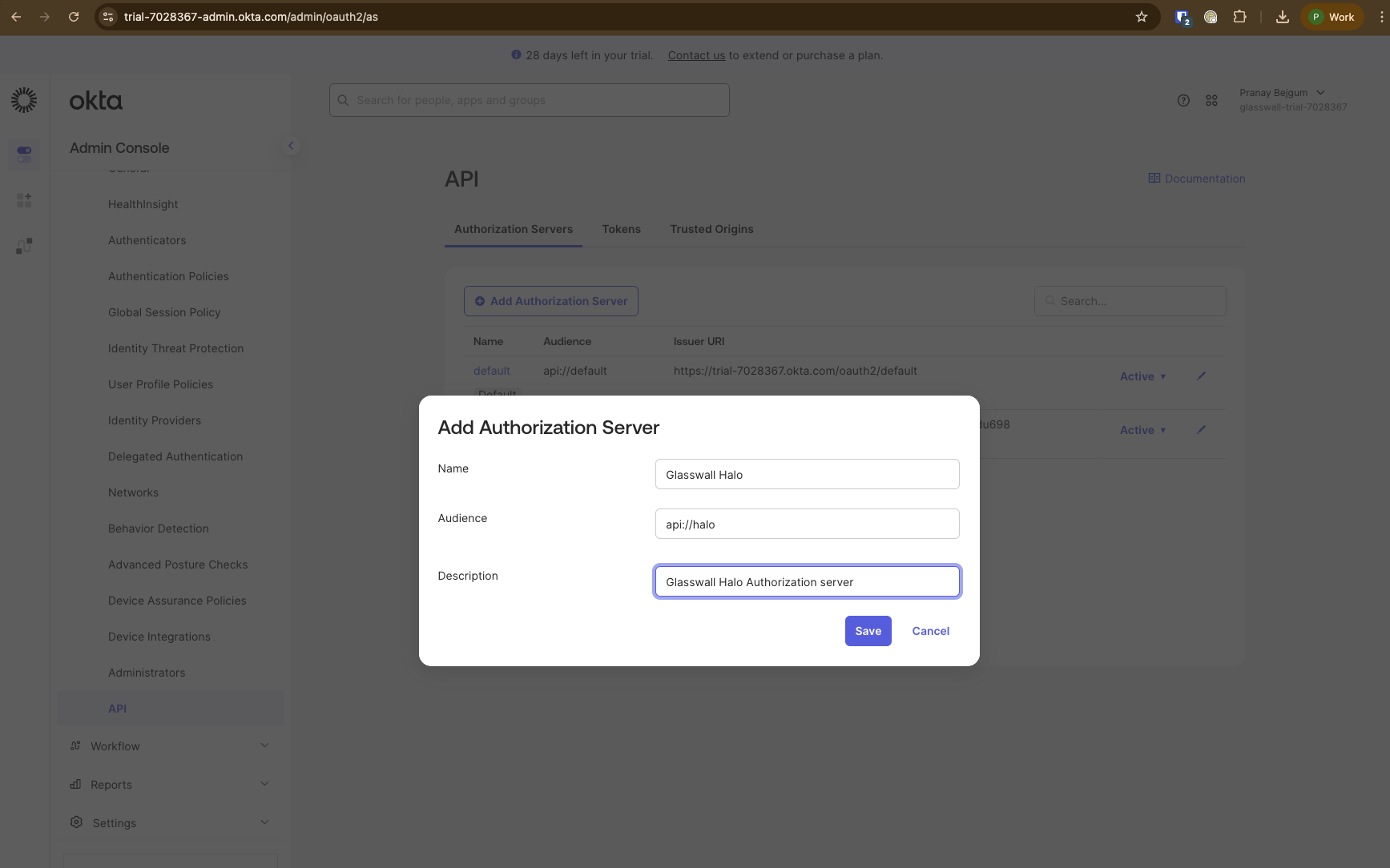Open Chrome extensions puzzle icon
Screen dimensions: 1390x868
coord(1239,16)
